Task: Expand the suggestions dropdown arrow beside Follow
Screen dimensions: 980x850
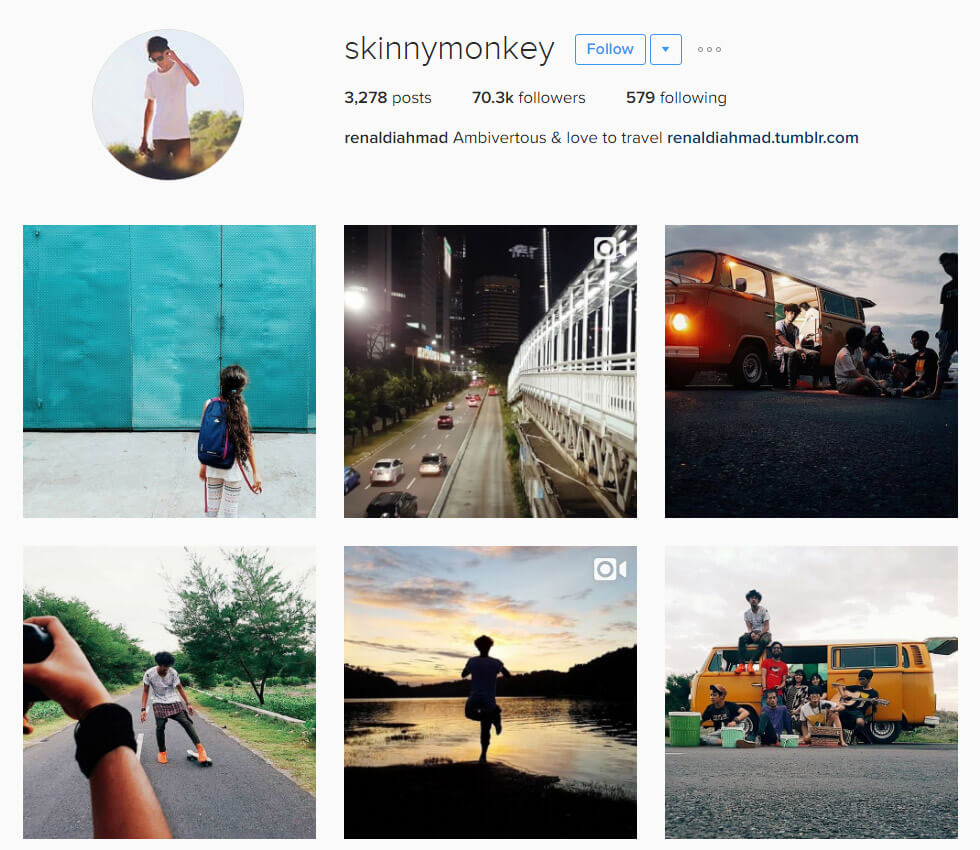Action: coord(666,49)
